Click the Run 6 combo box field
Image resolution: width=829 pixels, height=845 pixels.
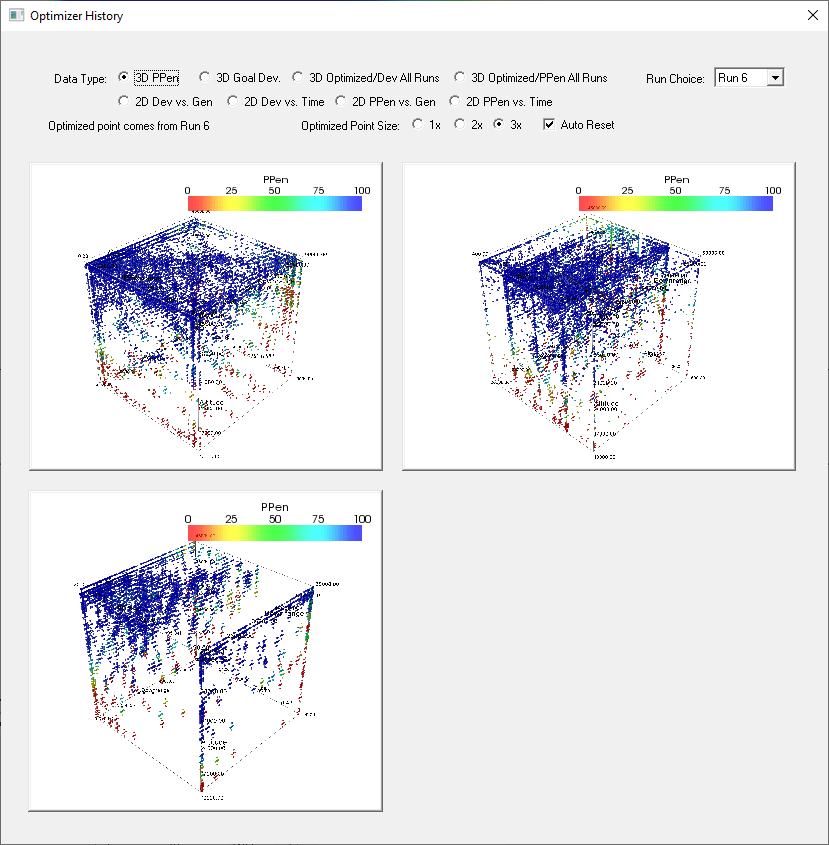coord(740,78)
